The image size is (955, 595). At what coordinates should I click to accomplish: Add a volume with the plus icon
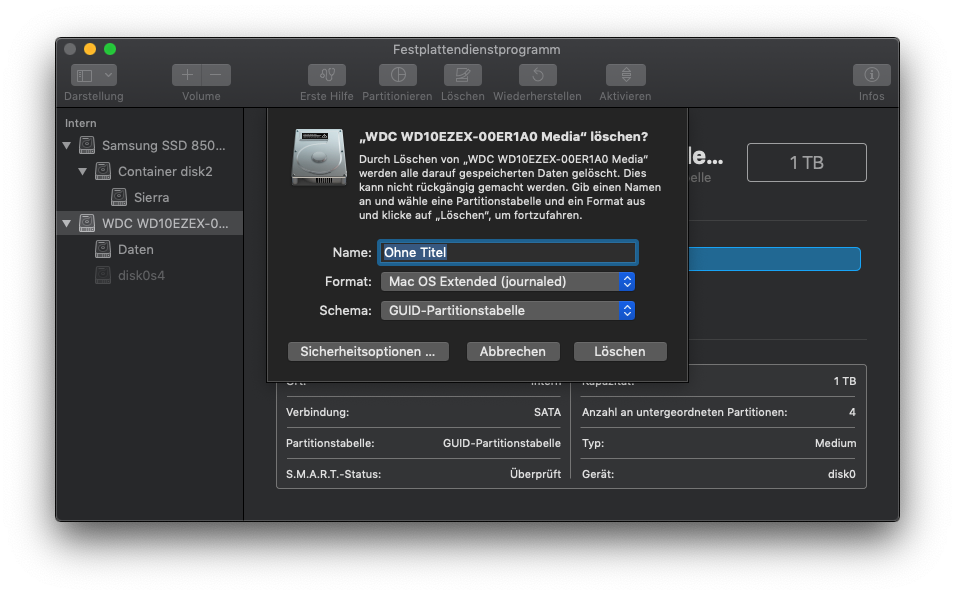[x=187, y=75]
